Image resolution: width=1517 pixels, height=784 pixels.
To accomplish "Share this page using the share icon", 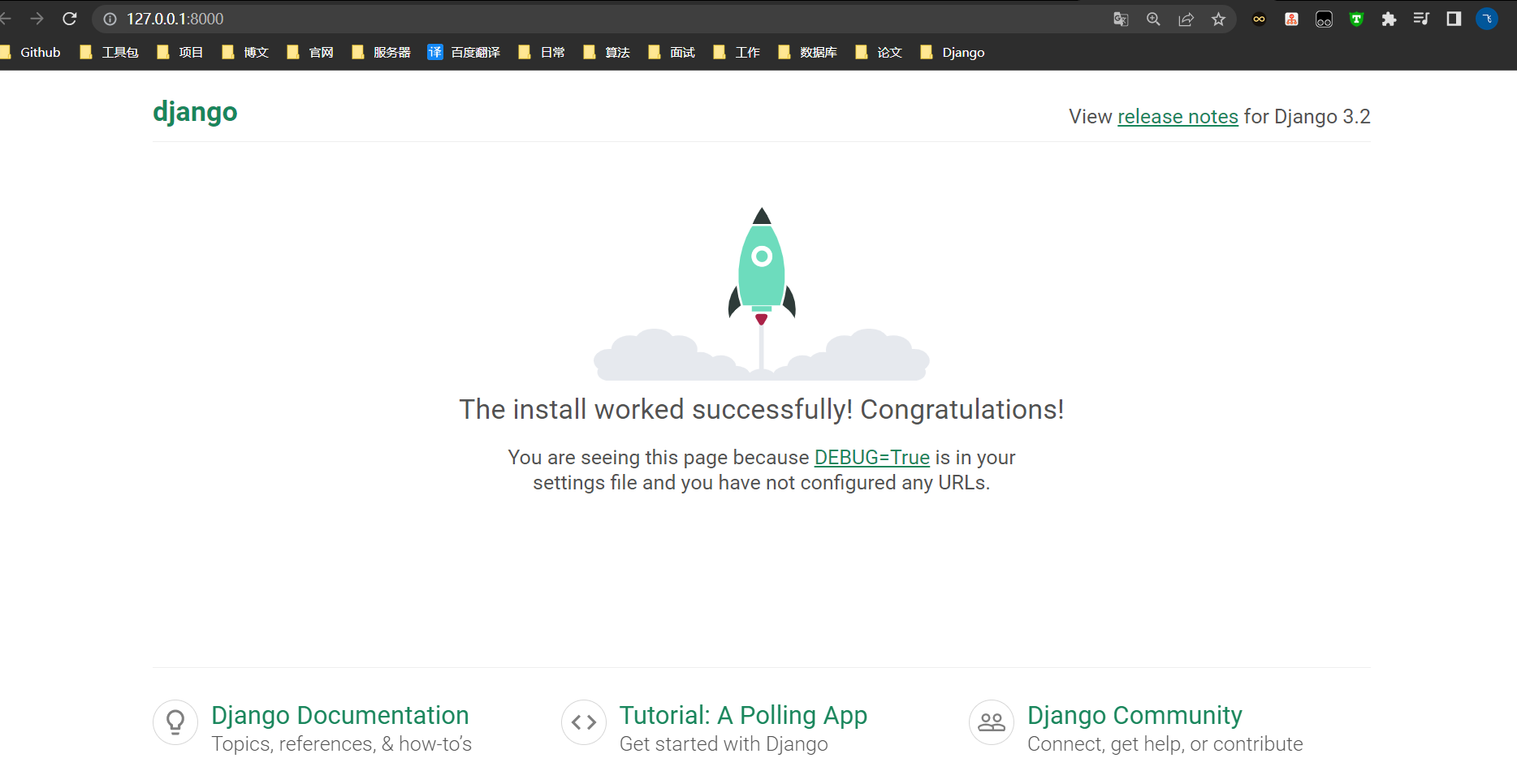I will coord(1186,19).
